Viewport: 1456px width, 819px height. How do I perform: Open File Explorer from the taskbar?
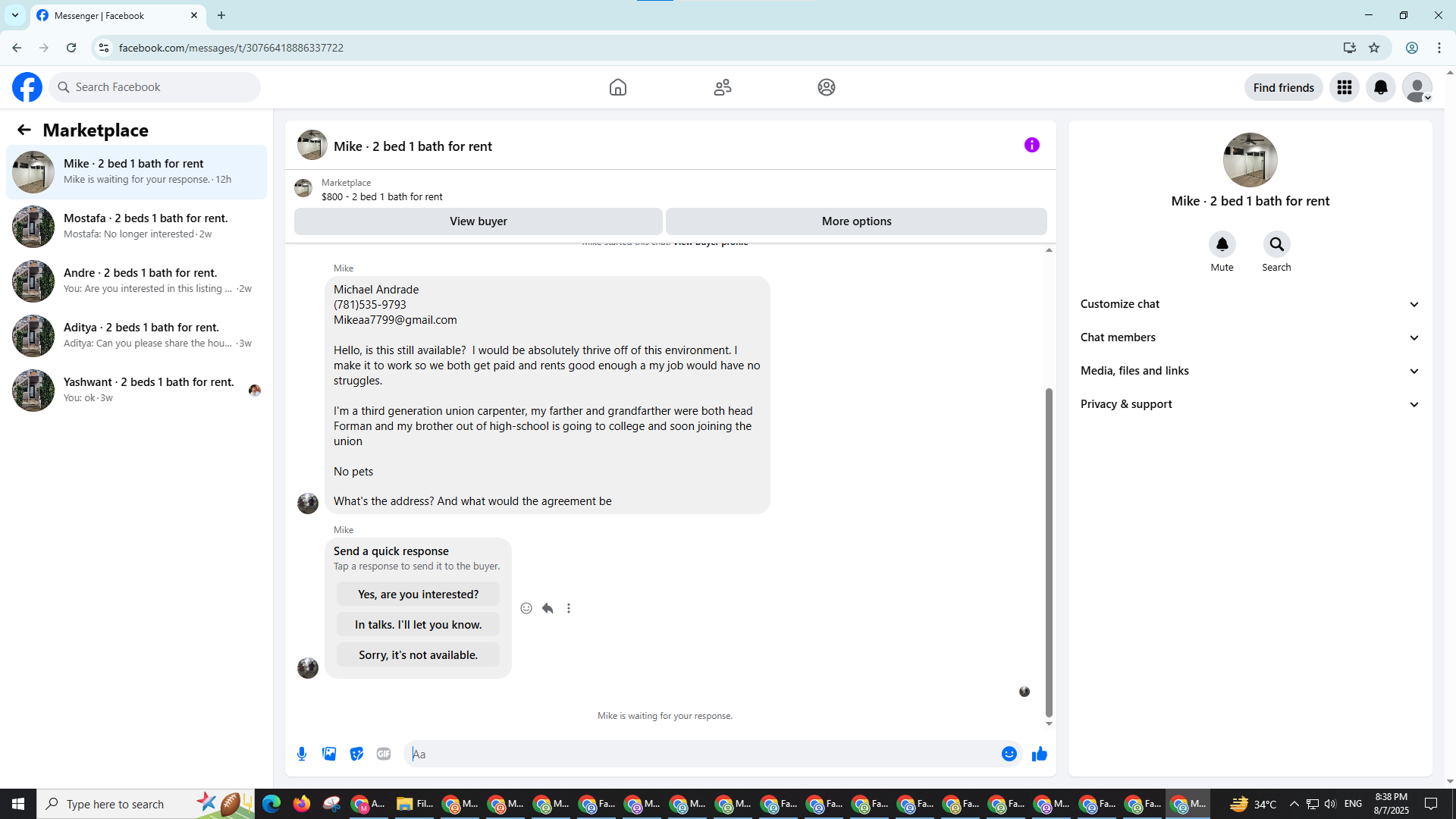(x=415, y=804)
